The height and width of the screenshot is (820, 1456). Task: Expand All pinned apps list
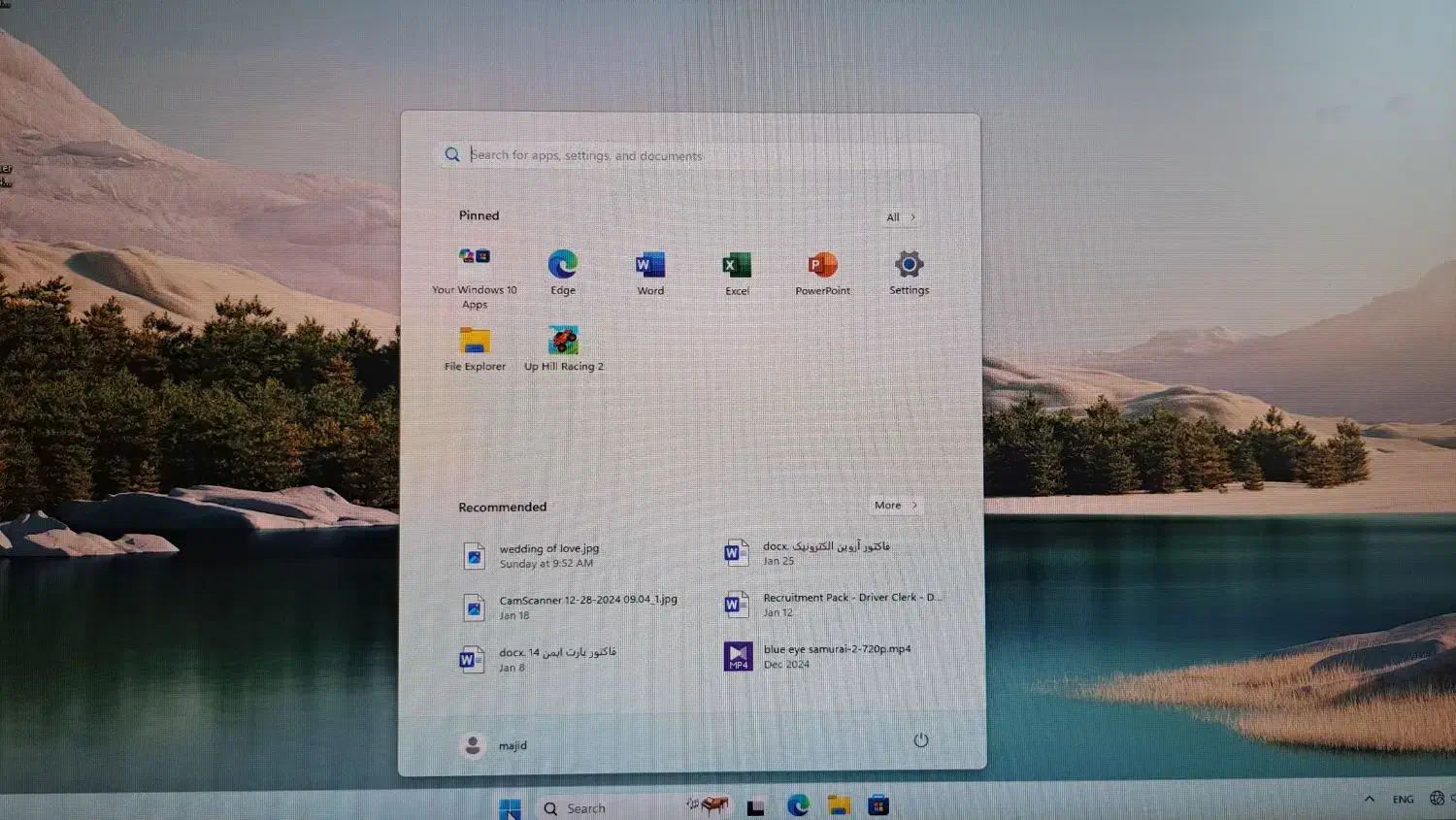coord(901,217)
